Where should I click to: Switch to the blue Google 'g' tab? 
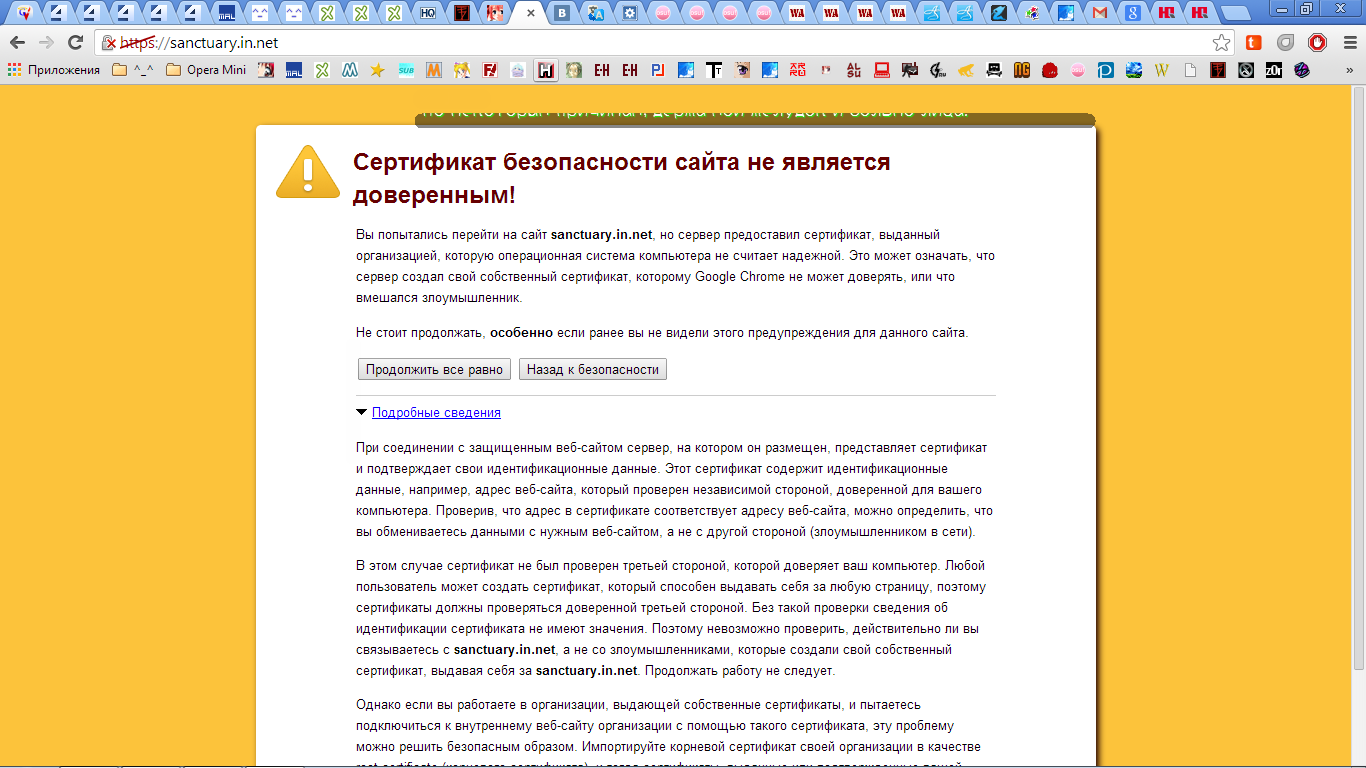(1132, 13)
